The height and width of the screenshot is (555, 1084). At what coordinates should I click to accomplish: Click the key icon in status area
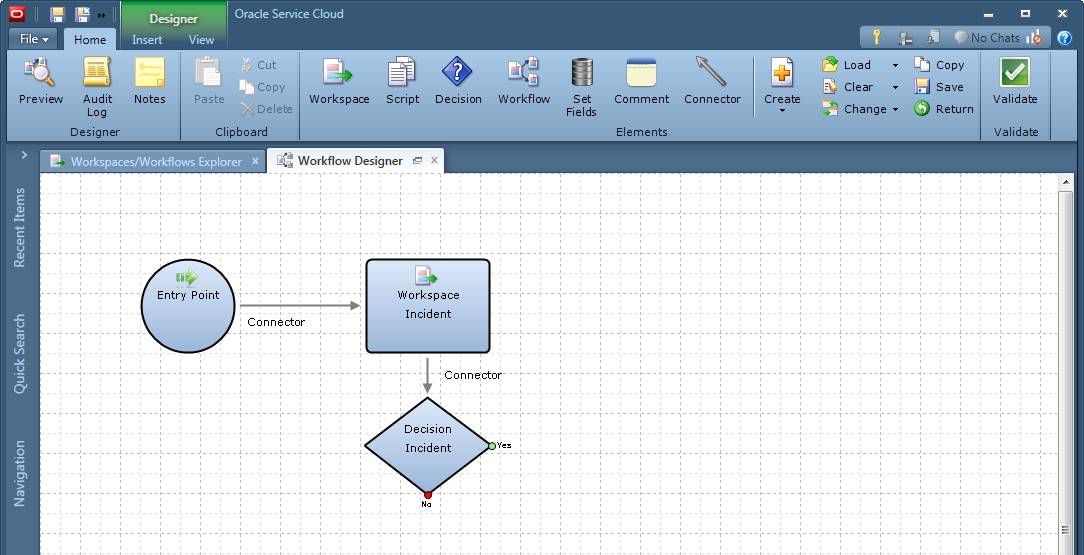876,37
